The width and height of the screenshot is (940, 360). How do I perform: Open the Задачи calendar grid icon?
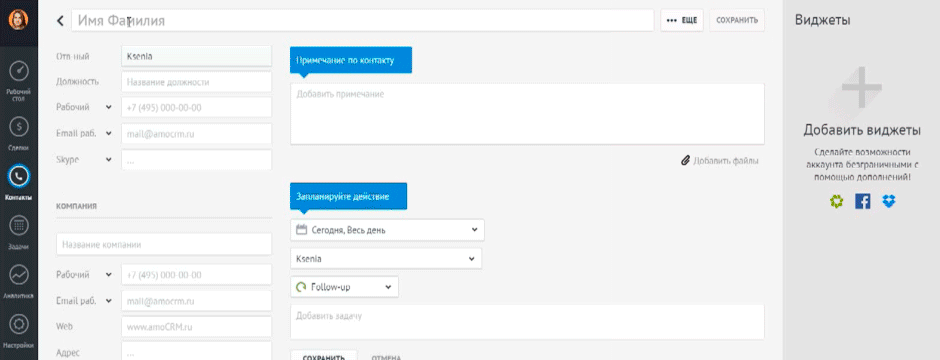click(19, 226)
